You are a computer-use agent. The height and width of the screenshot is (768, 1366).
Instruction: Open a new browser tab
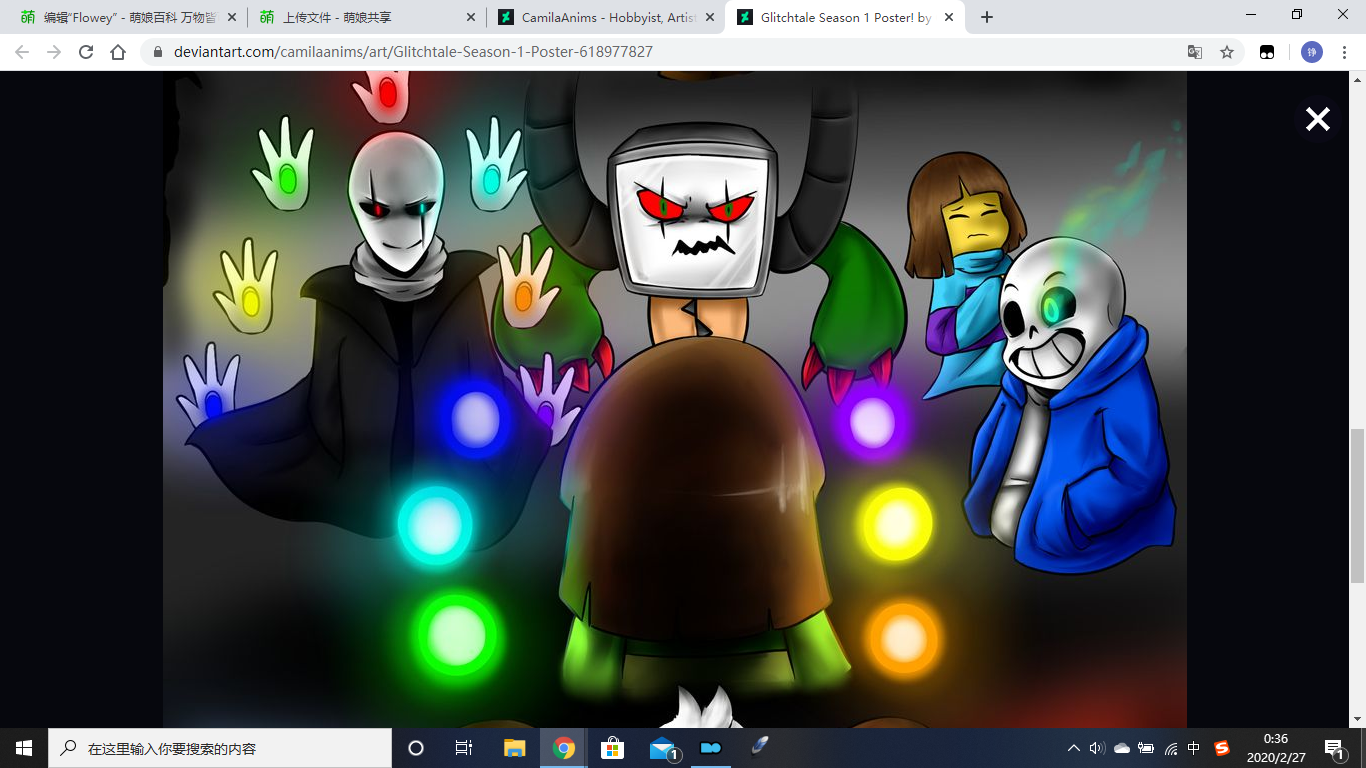[x=987, y=17]
